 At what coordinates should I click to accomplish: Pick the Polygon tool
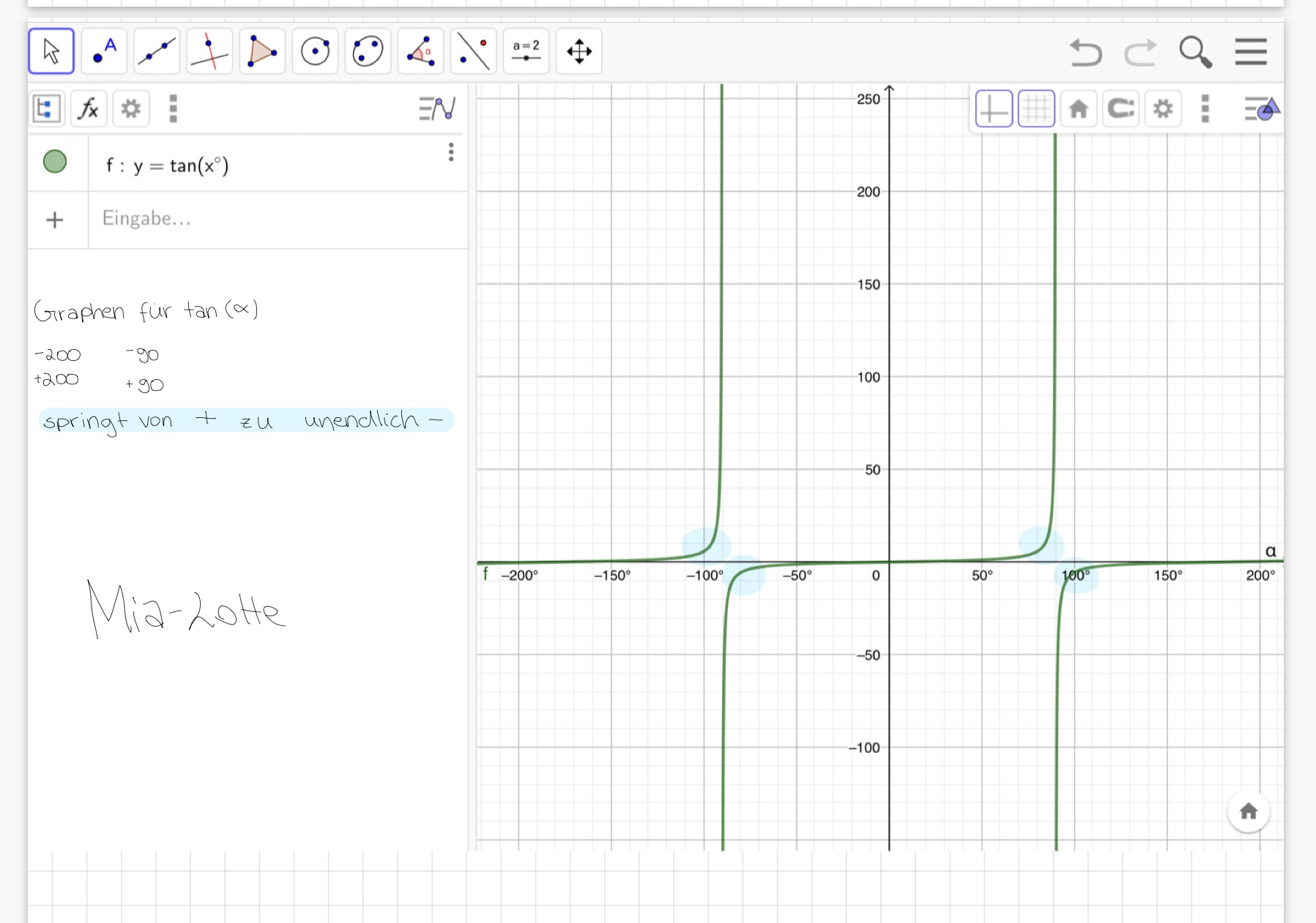262,51
